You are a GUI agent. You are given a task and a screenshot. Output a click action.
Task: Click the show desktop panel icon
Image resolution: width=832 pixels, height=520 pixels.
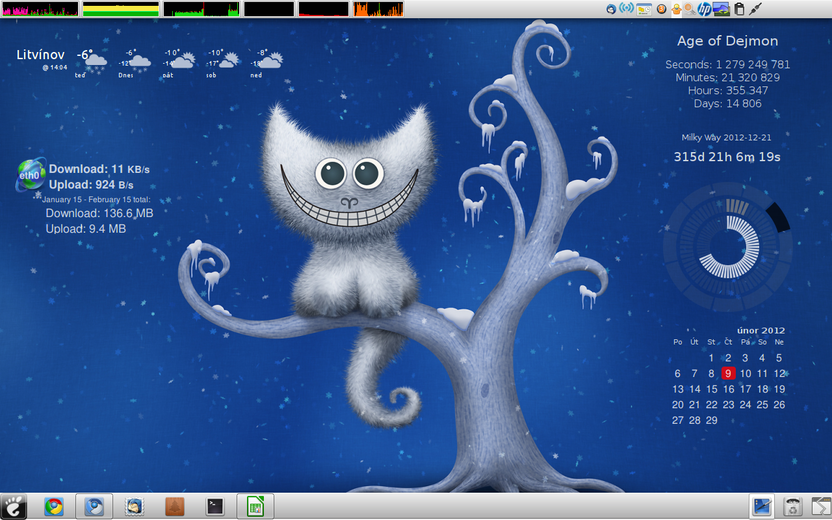click(x=762, y=507)
